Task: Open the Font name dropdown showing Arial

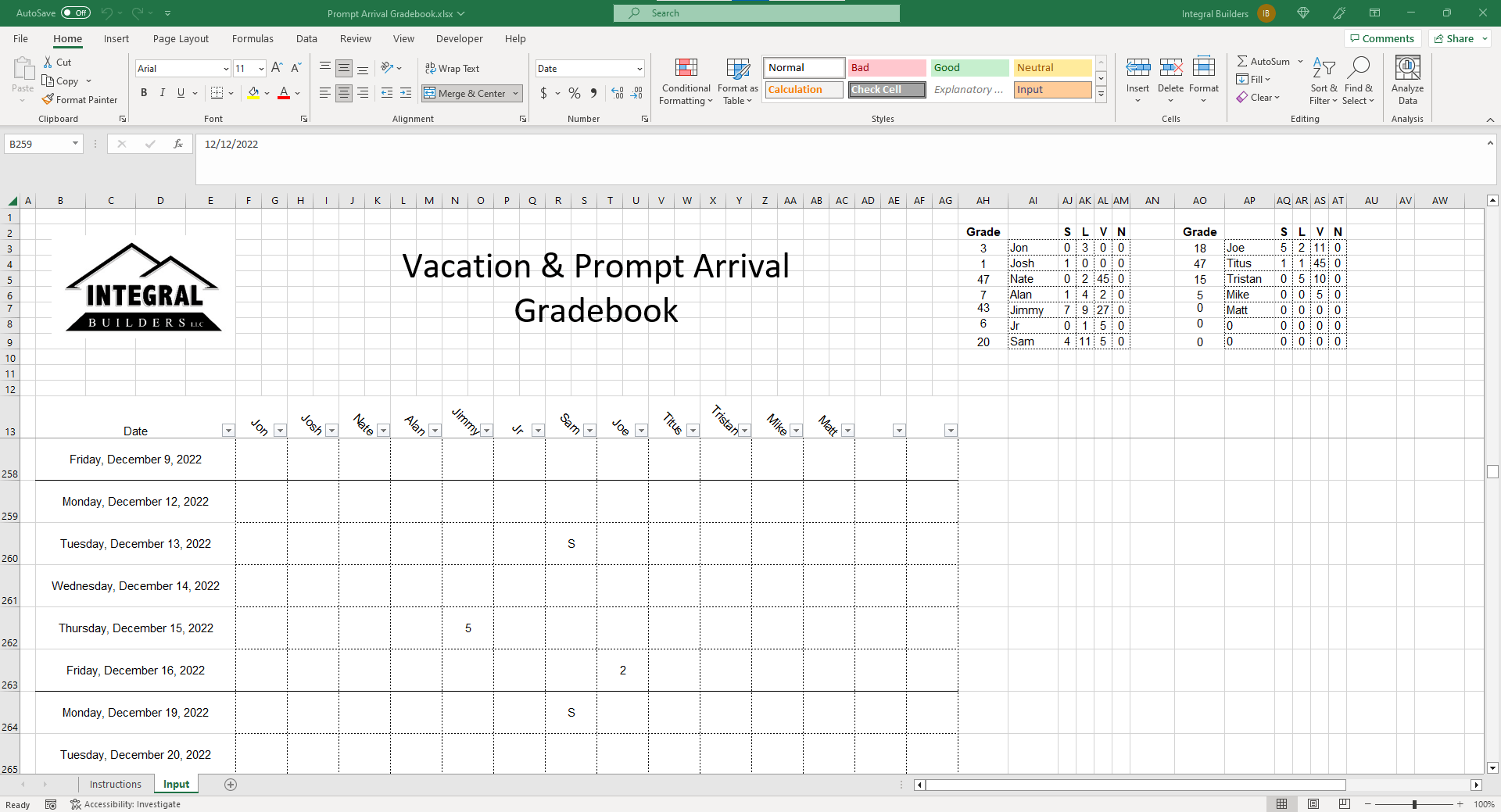Action: tap(226, 69)
